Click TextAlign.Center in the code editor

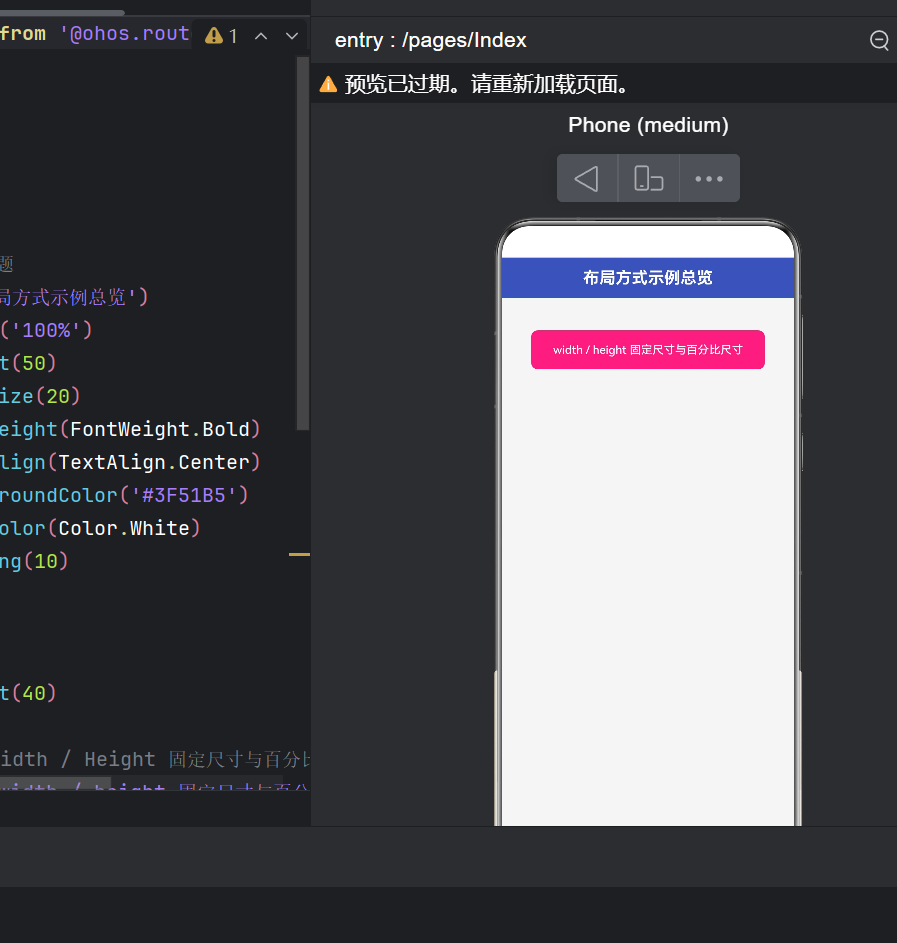153,462
